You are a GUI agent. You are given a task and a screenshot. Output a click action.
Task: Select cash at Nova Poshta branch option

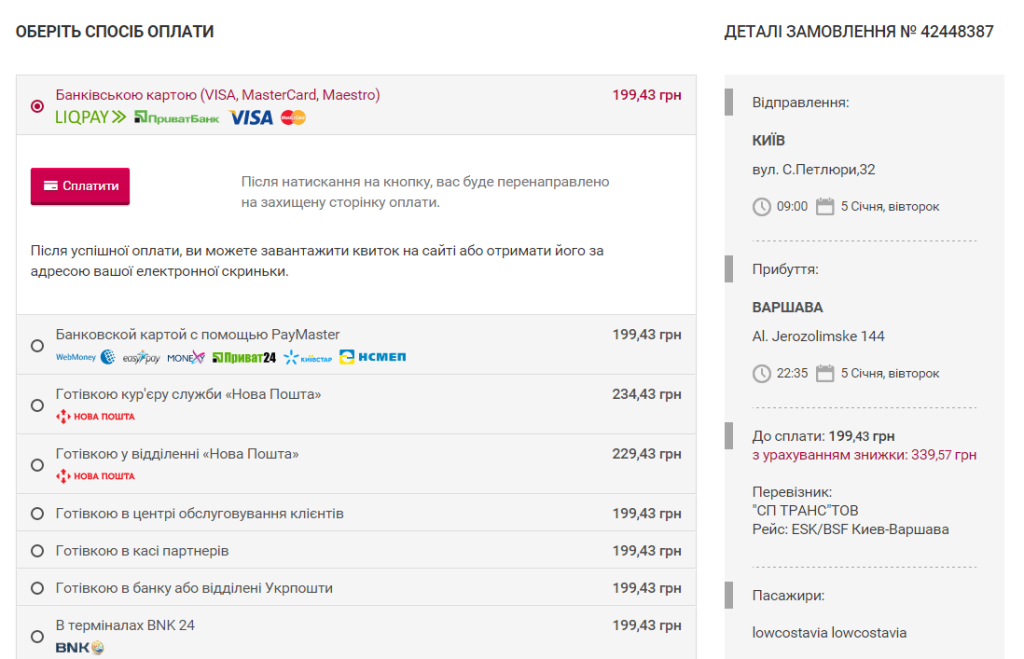(37, 464)
